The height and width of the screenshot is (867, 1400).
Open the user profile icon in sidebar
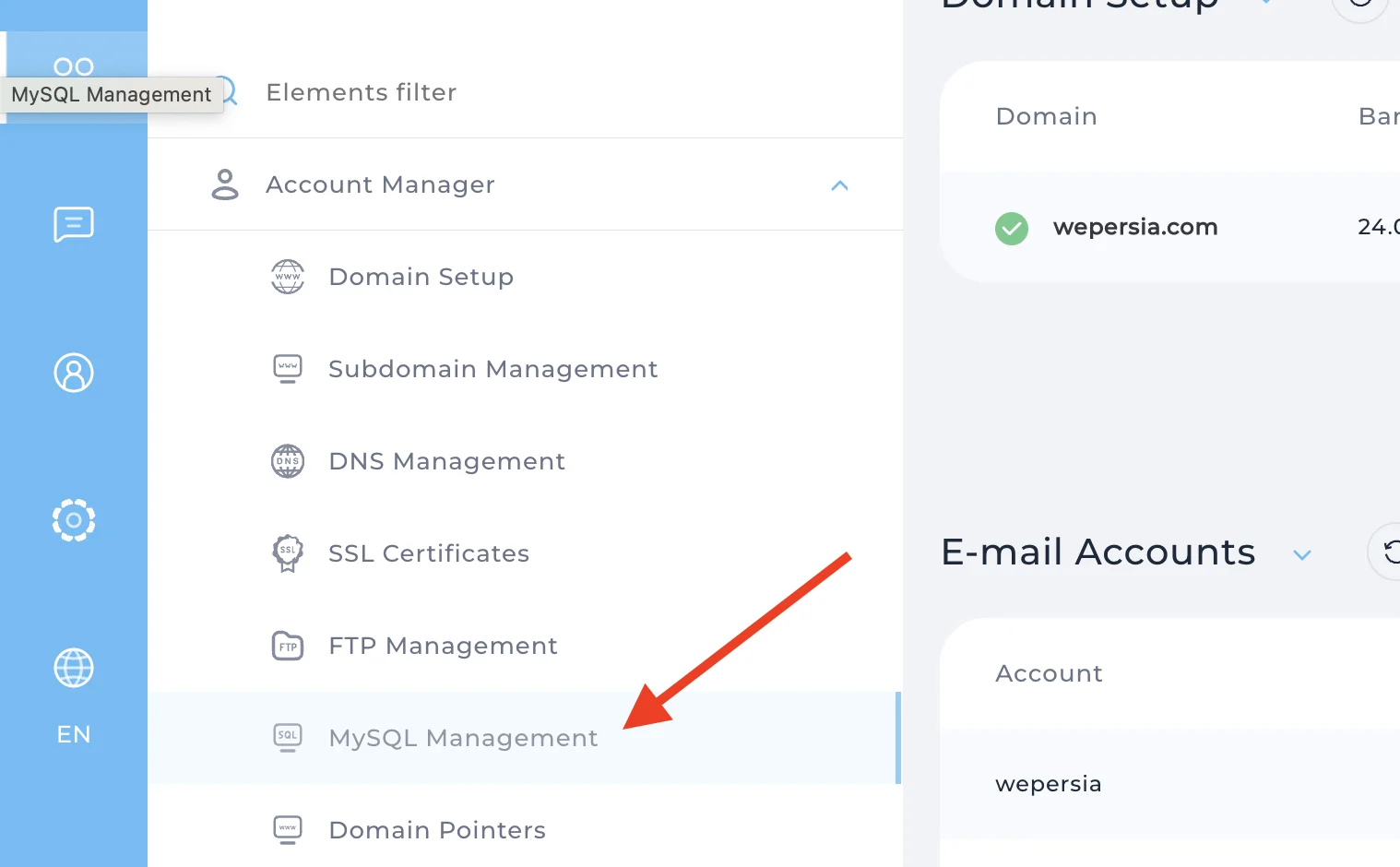click(x=74, y=373)
